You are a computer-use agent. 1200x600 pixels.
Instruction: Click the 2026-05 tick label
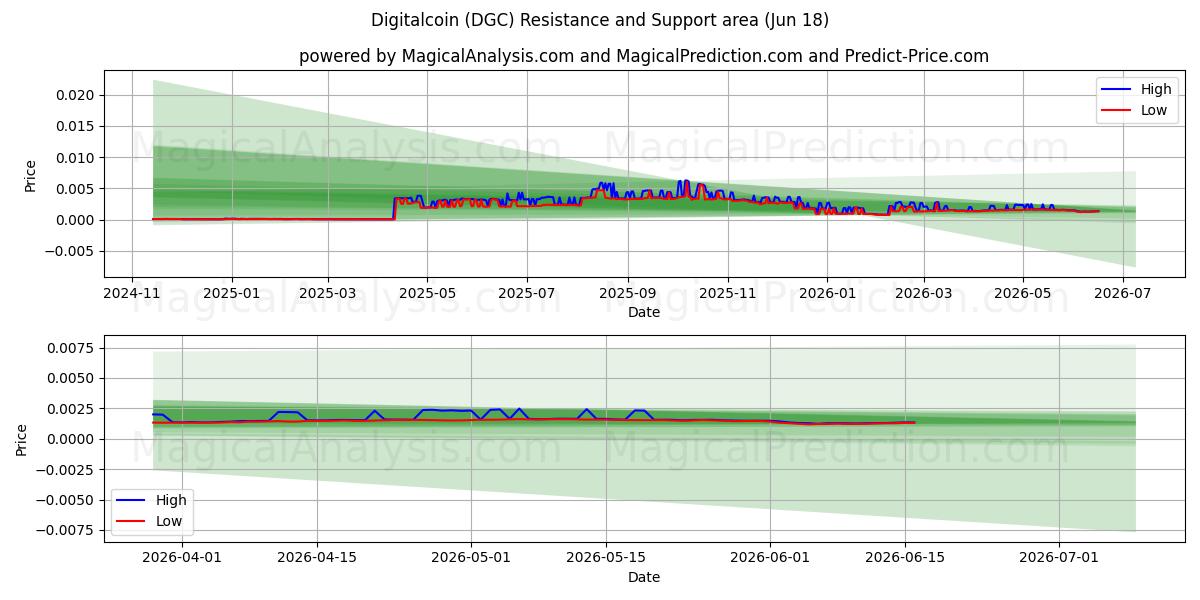pyautogui.click(x=1022, y=293)
